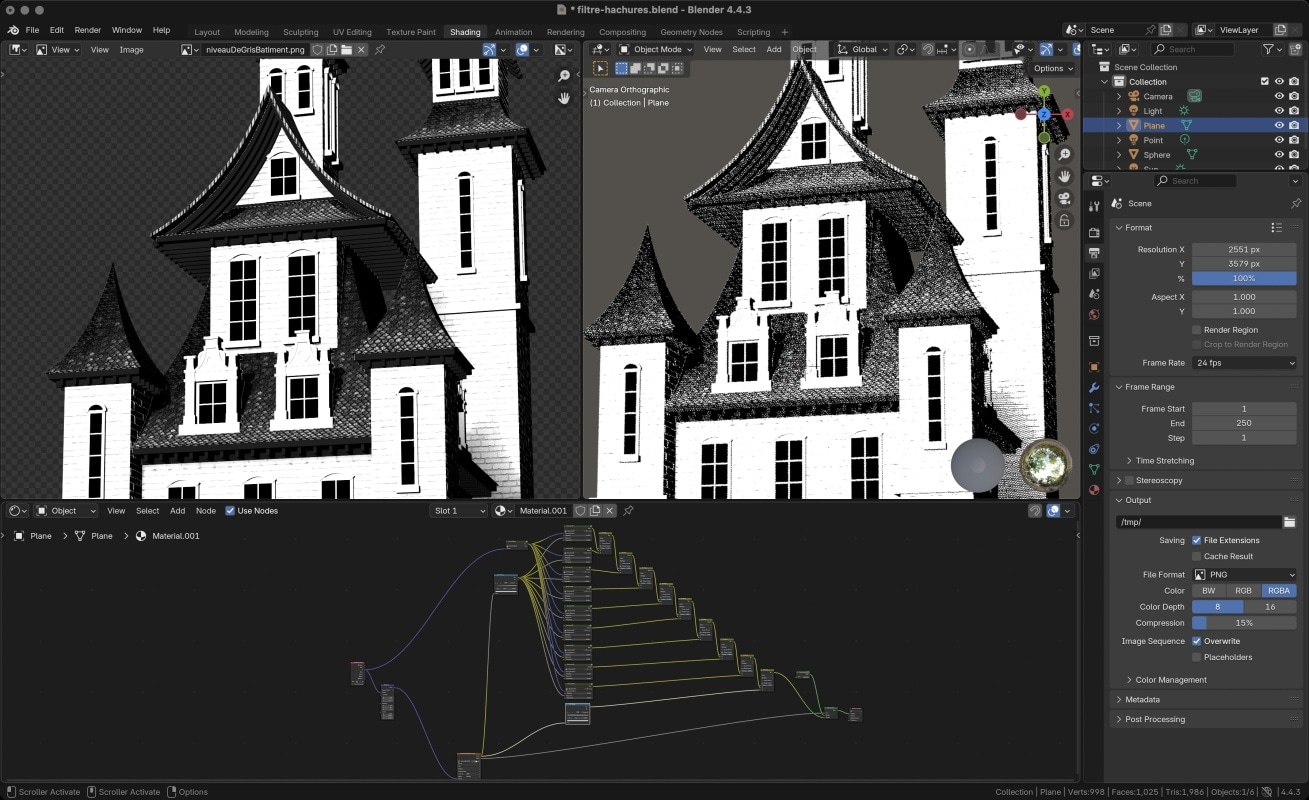Switch to the Compositing workspace tab

pyautogui.click(x=622, y=32)
